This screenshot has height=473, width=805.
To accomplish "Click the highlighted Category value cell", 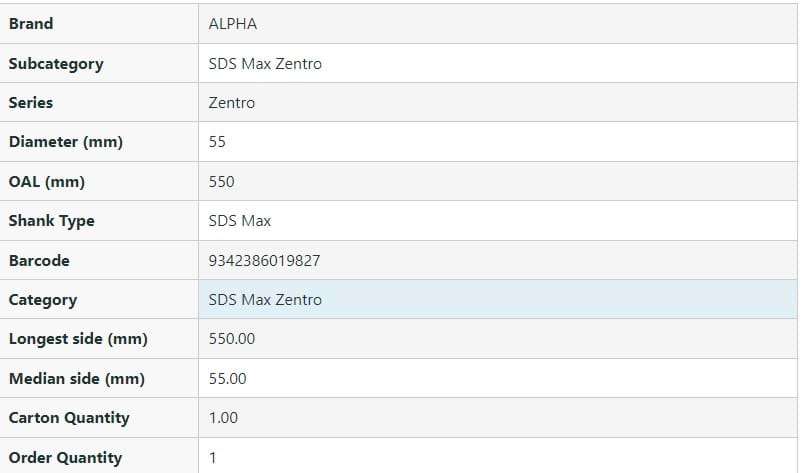I will pyautogui.click(x=497, y=300).
